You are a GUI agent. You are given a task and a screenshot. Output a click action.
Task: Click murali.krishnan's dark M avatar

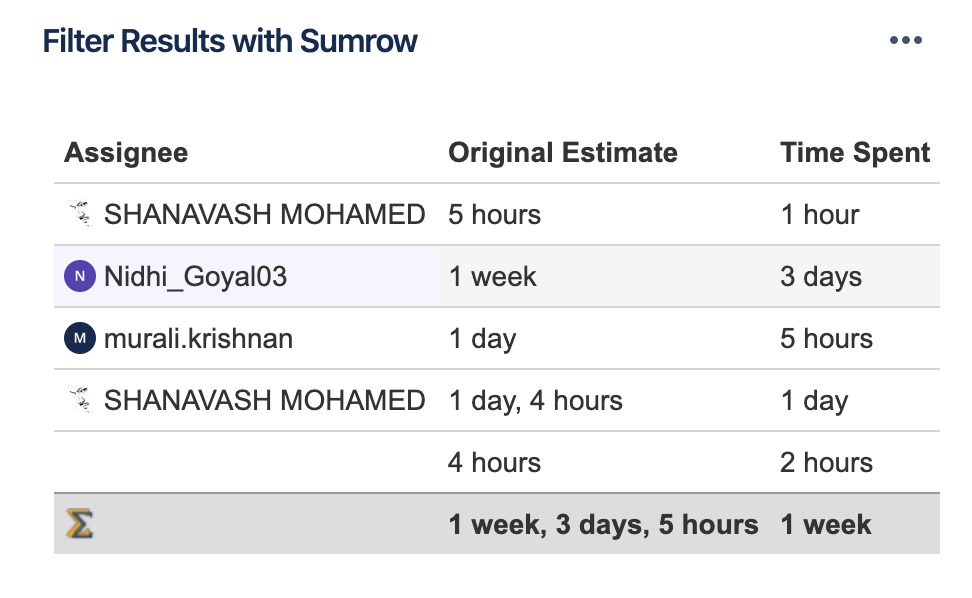(80, 338)
